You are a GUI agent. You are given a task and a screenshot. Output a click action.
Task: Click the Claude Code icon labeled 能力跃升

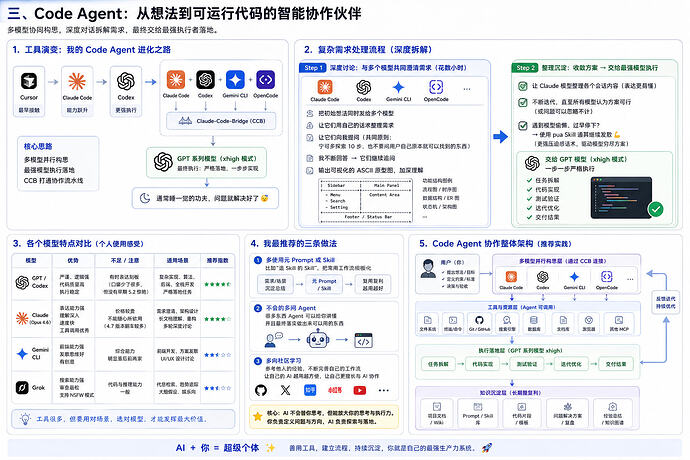point(77,81)
